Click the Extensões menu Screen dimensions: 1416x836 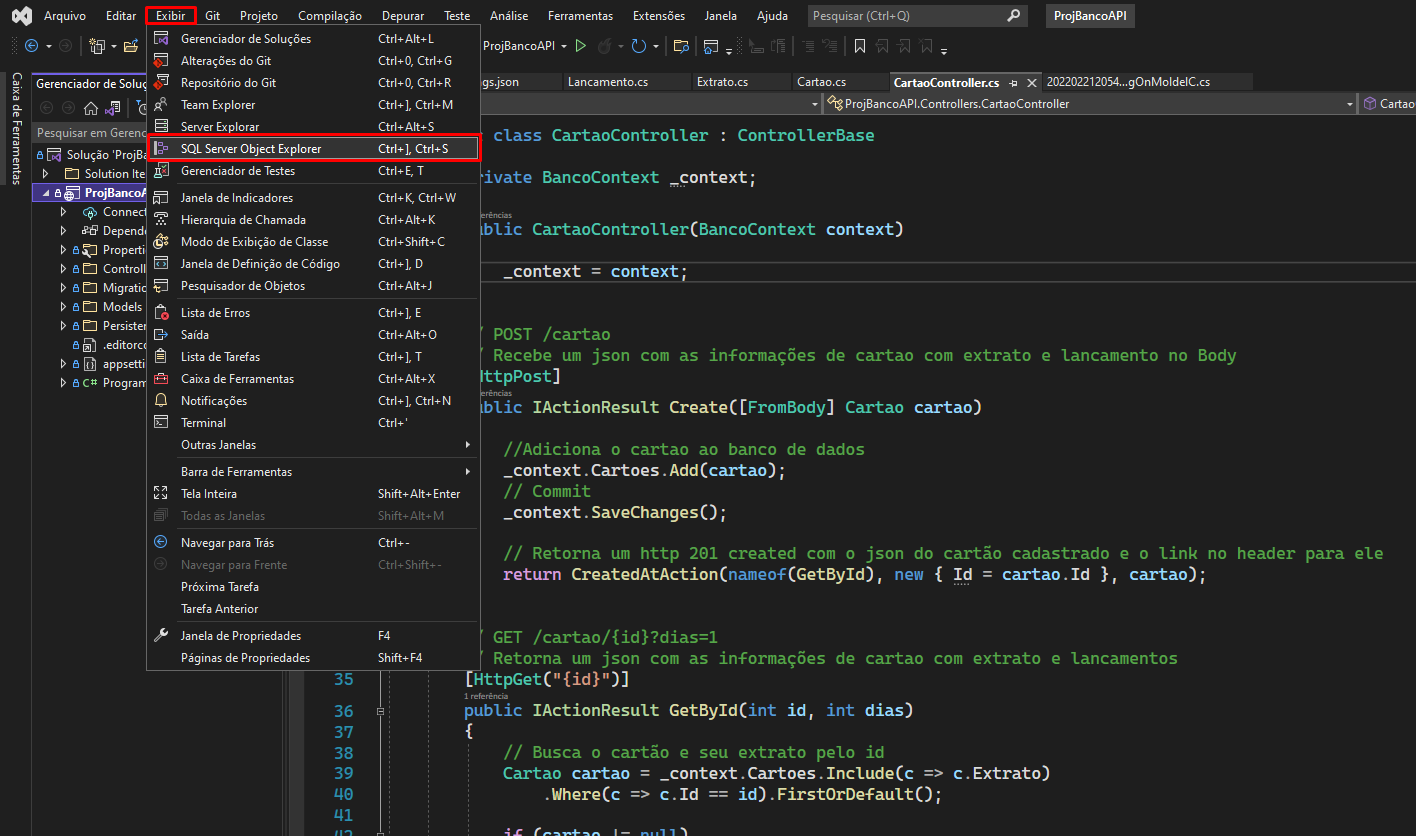click(x=659, y=16)
